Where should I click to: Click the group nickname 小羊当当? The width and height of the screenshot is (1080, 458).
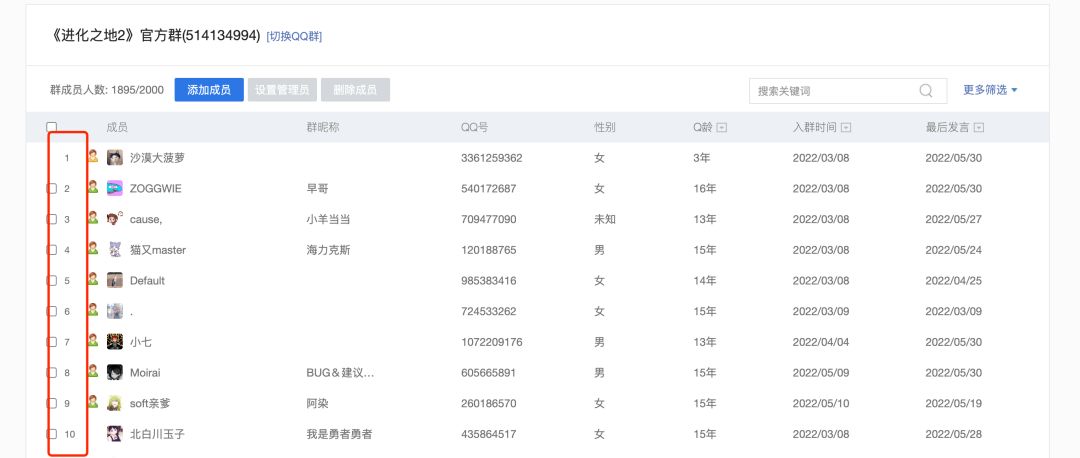tap(328, 219)
